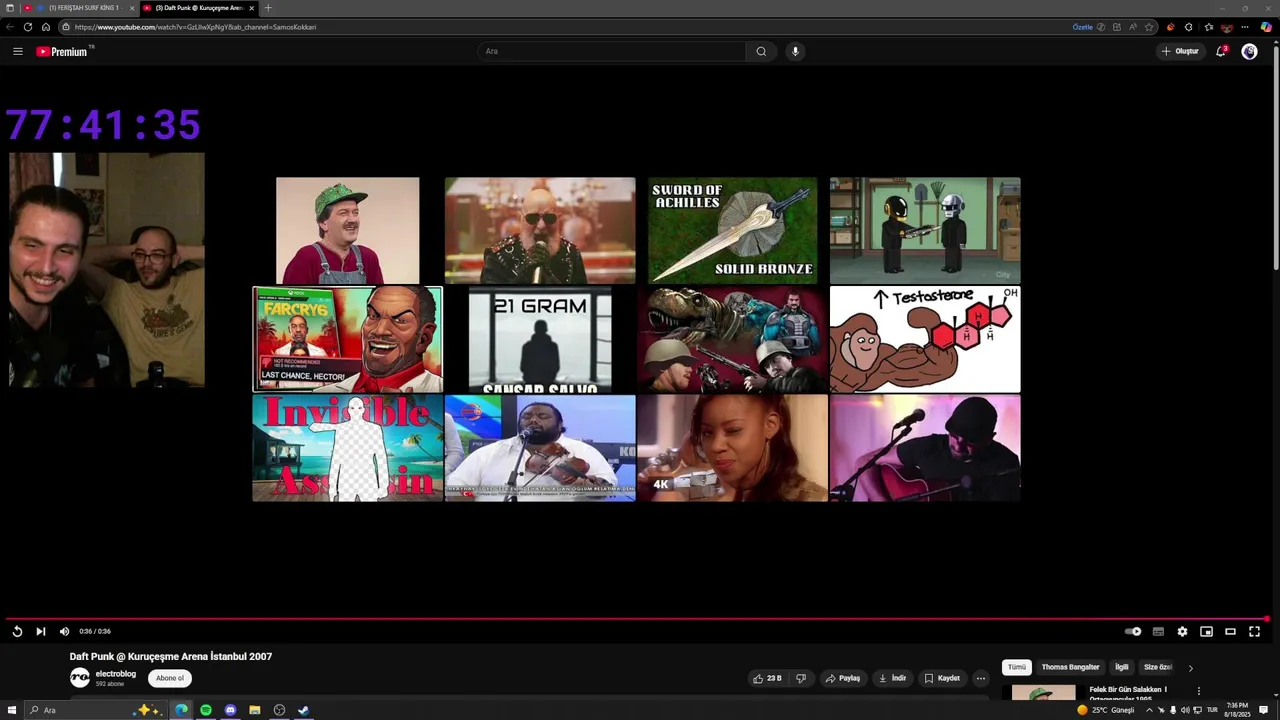
Task: Open the Far Cry 6 suggested video
Action: coord(347,339)
